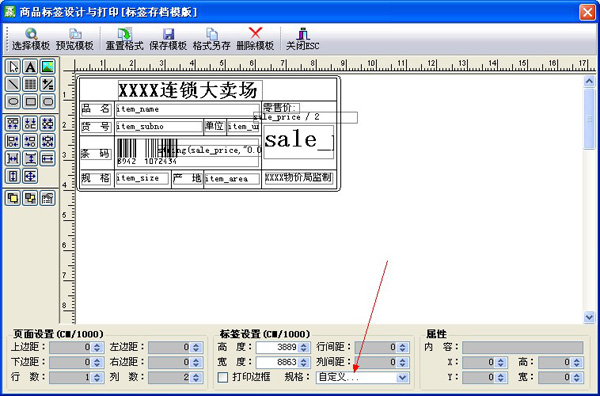The height and width of the screenshot is (396, 600).
Task: Click the label 高度 spinner arrows
Action: [x=304, y=347]
